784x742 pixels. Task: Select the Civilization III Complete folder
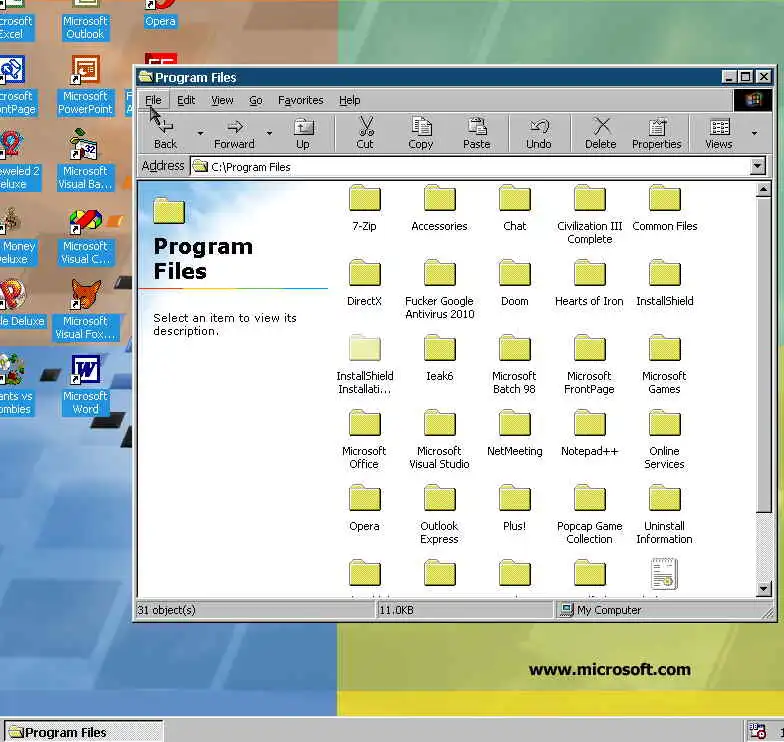pos(590,214)
